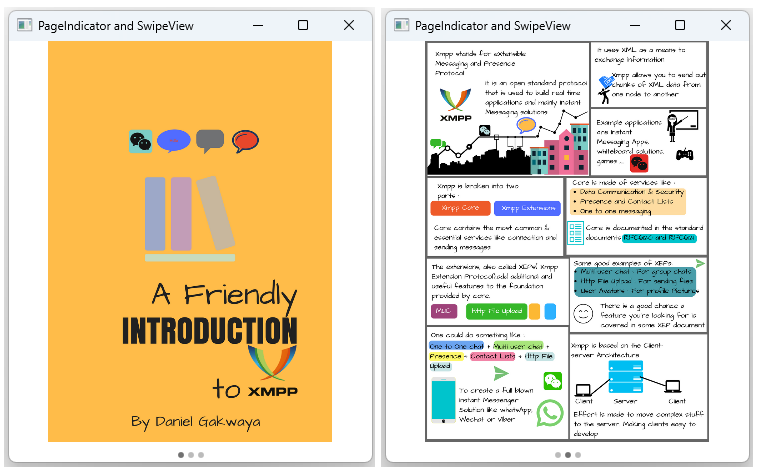This screenshot has width=759, height=467.
Task: Click the left Client laptop icon
Action: click(583, 389)
